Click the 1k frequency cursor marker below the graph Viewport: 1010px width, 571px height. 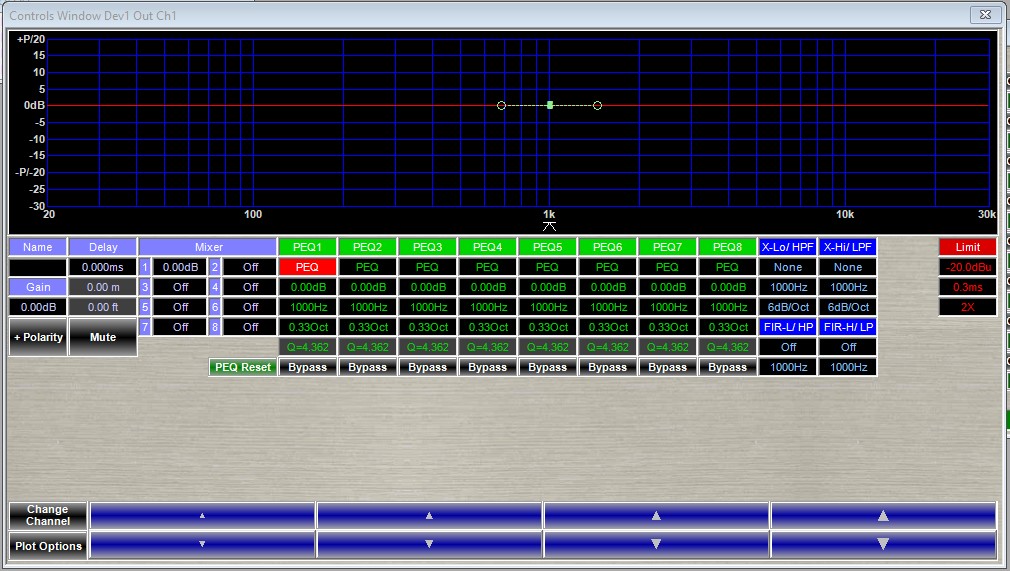[x=548, y=226]
